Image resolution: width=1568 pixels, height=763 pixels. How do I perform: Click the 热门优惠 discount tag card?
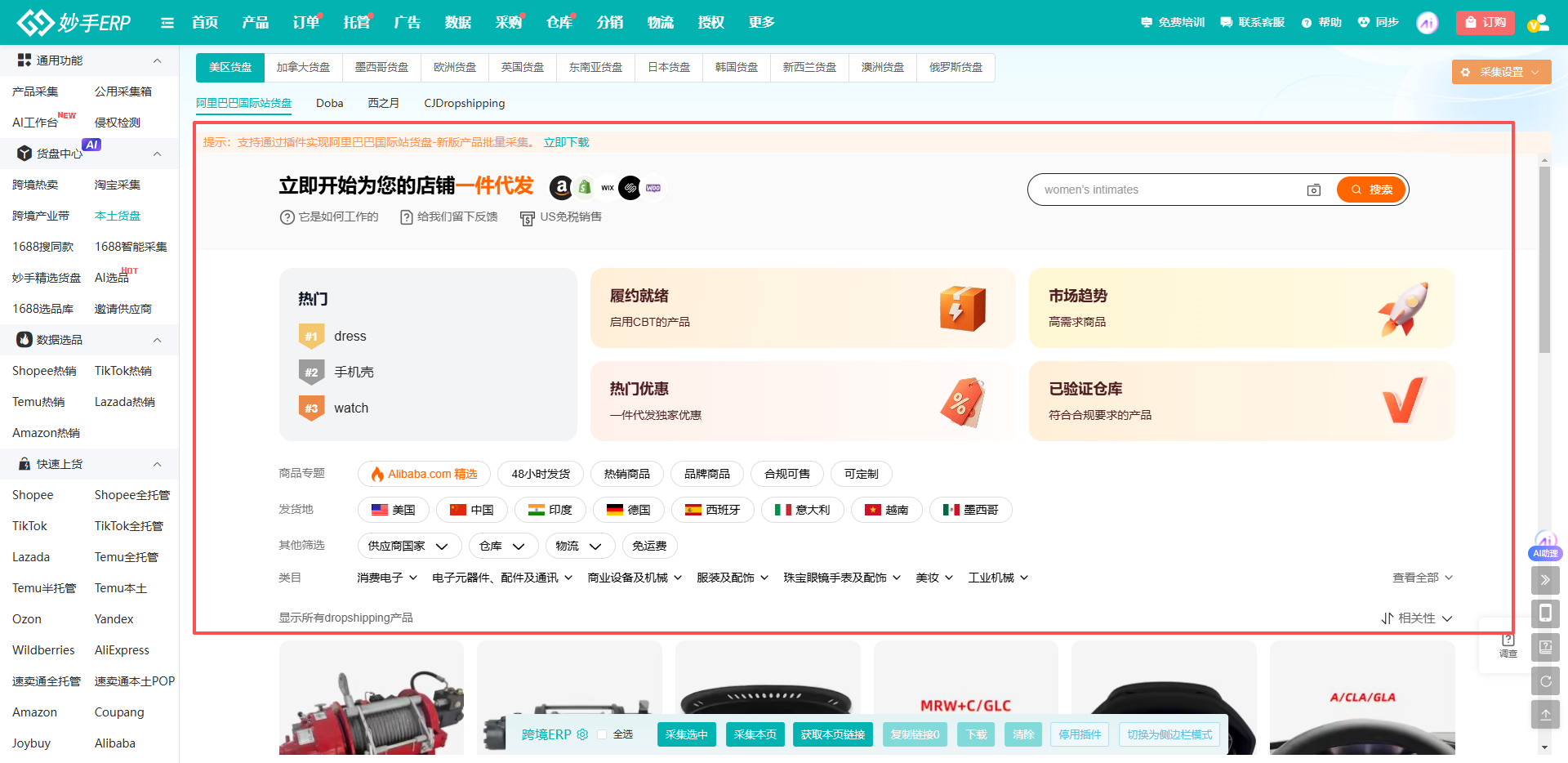click(x=803, y=401)
